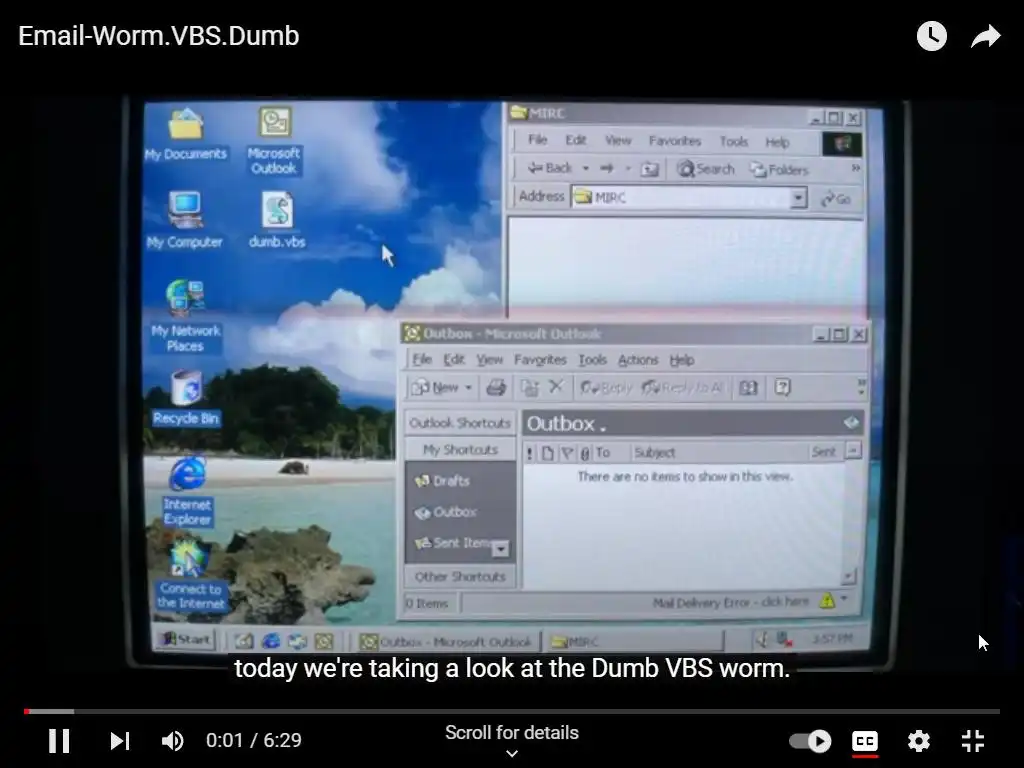Open the video settings gear
Viewport: 1024px width, 768px height.
pyautogui.click(x=918, y=741)
